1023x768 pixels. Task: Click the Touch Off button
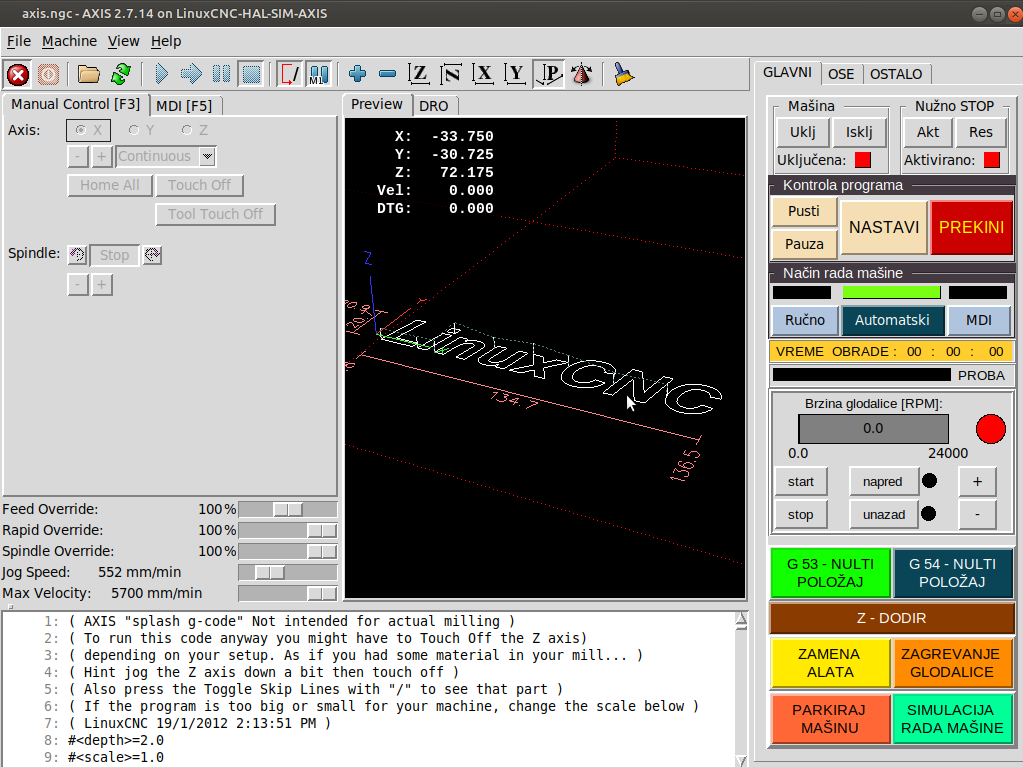(199, 185)
